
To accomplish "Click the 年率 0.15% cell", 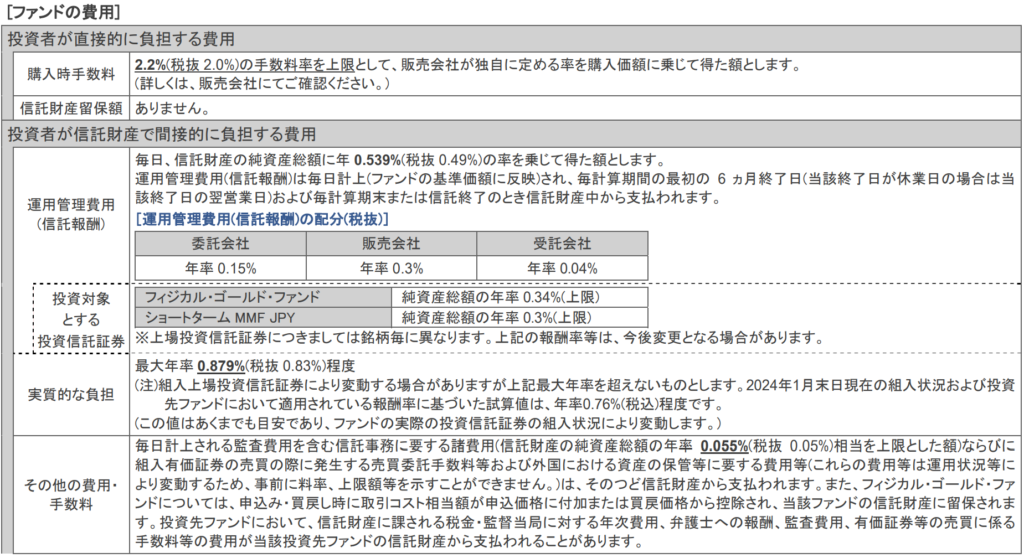I will click(221, 268).
